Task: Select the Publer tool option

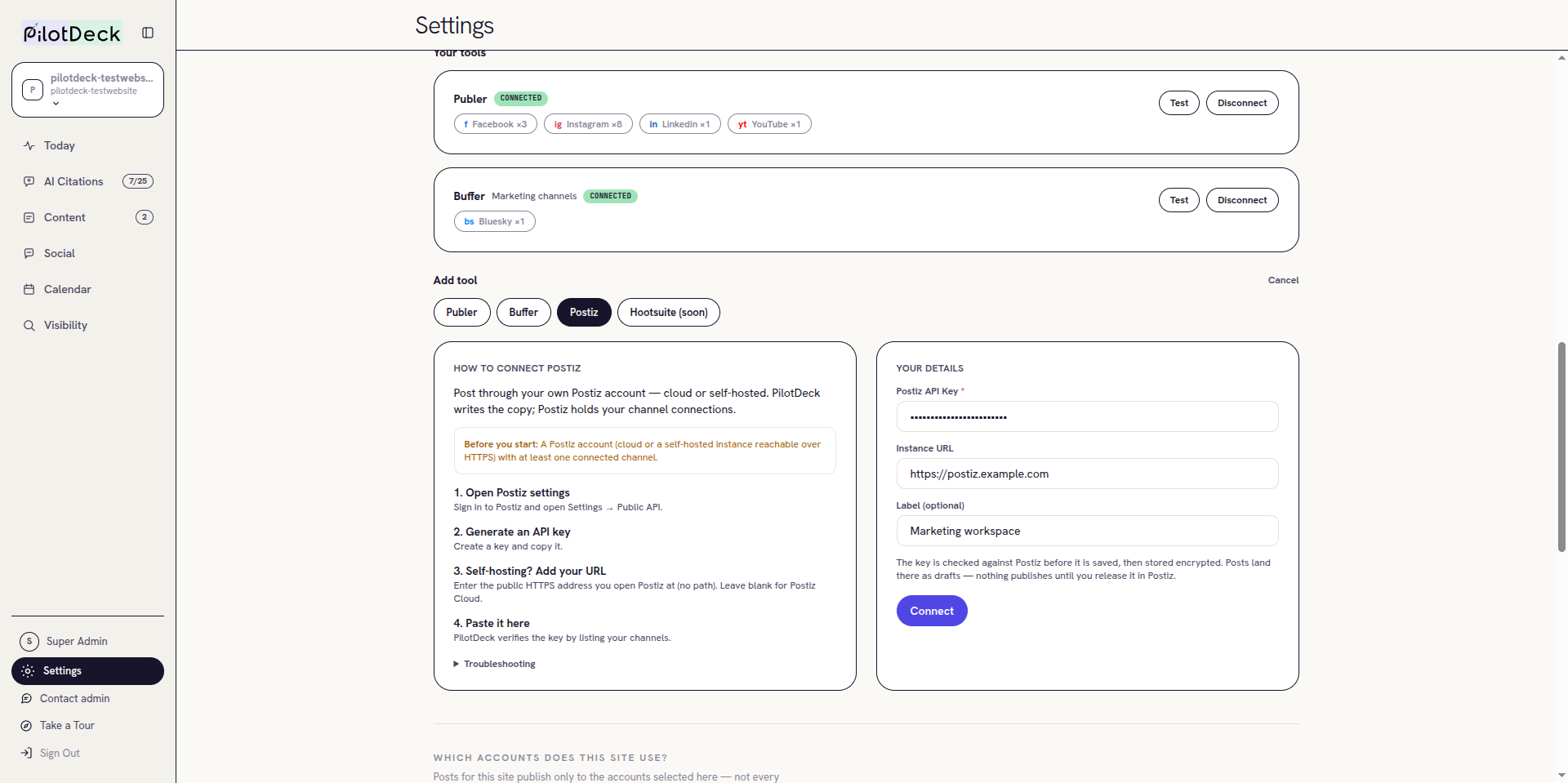Action: tap(461, 312)
